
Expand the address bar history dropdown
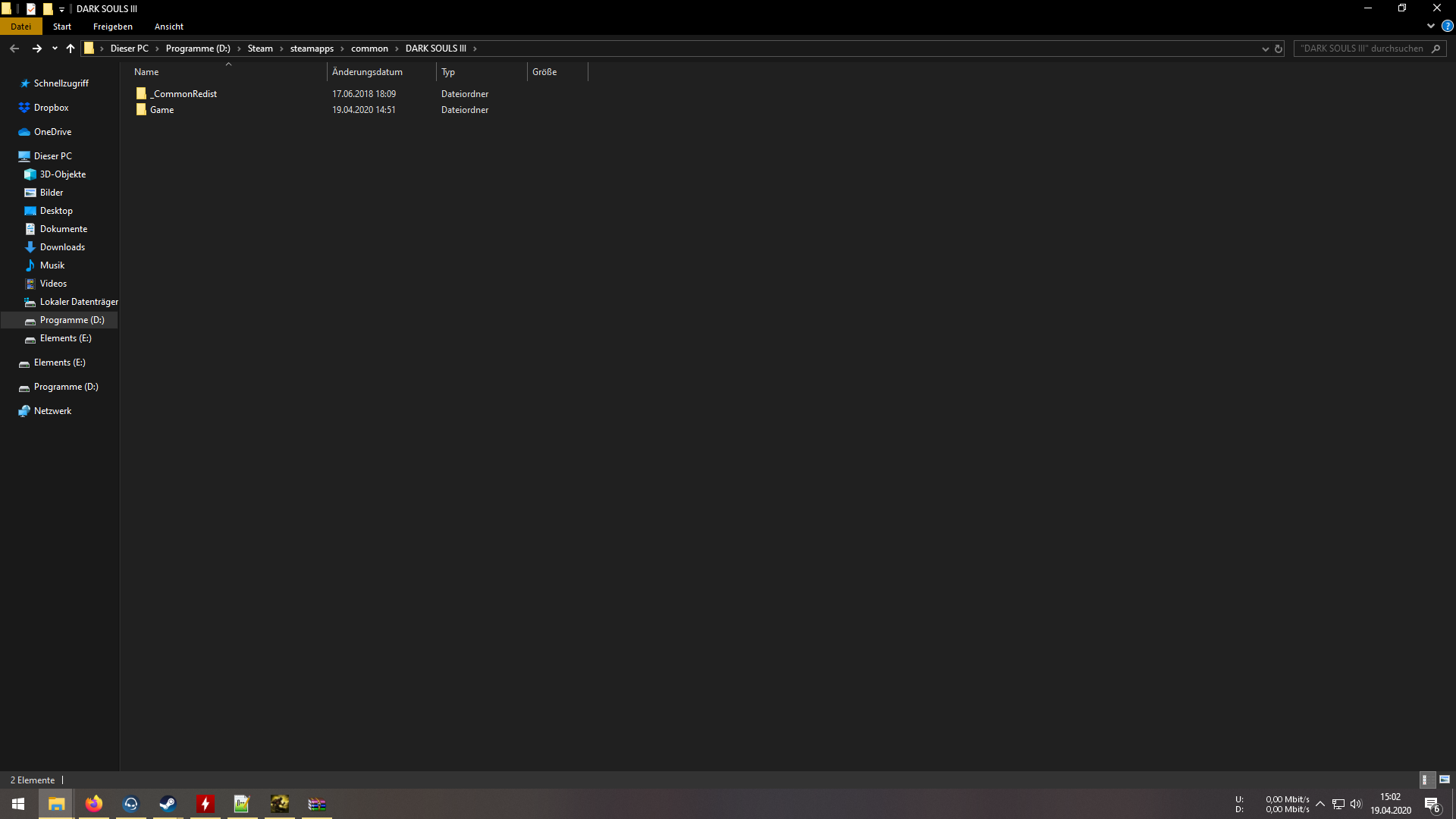coord(1265,49)
